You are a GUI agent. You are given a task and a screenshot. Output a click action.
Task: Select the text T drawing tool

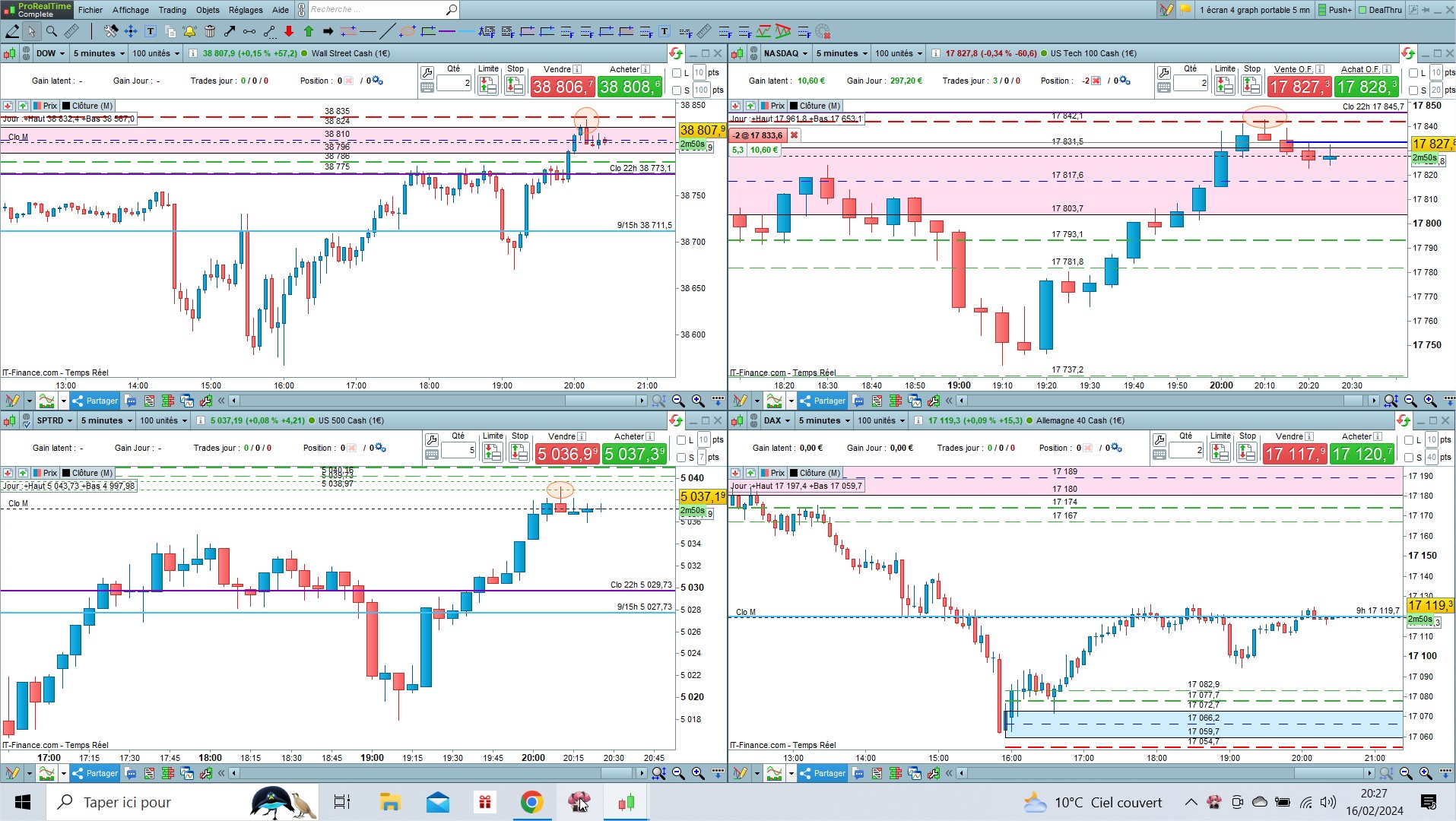(151, 31)
